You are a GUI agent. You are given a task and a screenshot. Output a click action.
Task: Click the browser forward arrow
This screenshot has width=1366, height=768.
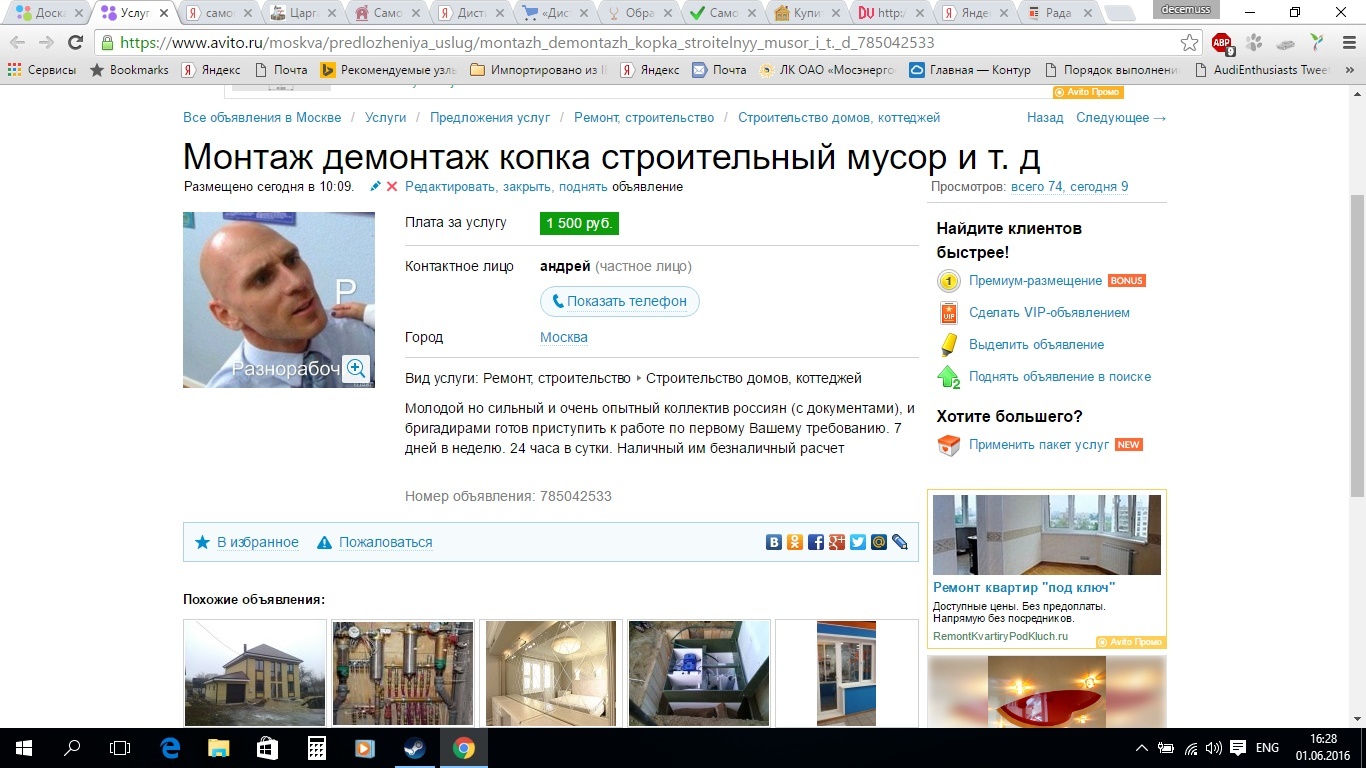point(46,43)
